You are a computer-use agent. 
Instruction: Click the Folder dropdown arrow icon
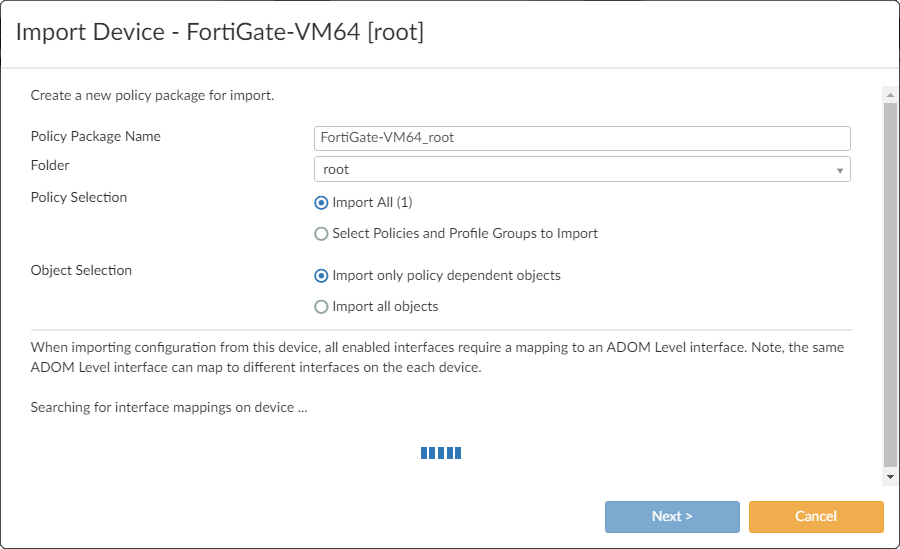[841, 170]
